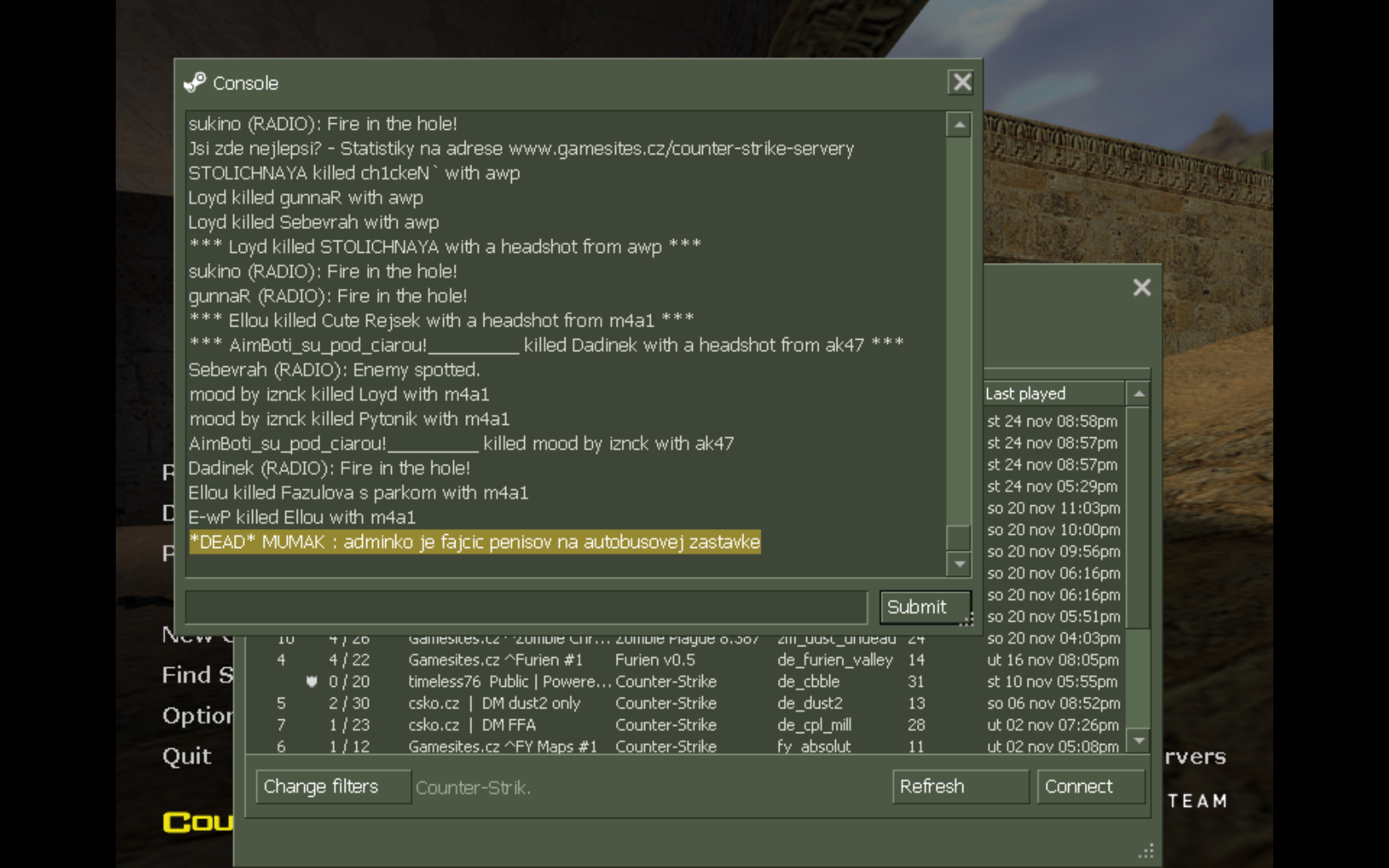This screenshot has width=1389, height=868.
Task: Select Quit from the main menu
Action: tap(187, 756)
